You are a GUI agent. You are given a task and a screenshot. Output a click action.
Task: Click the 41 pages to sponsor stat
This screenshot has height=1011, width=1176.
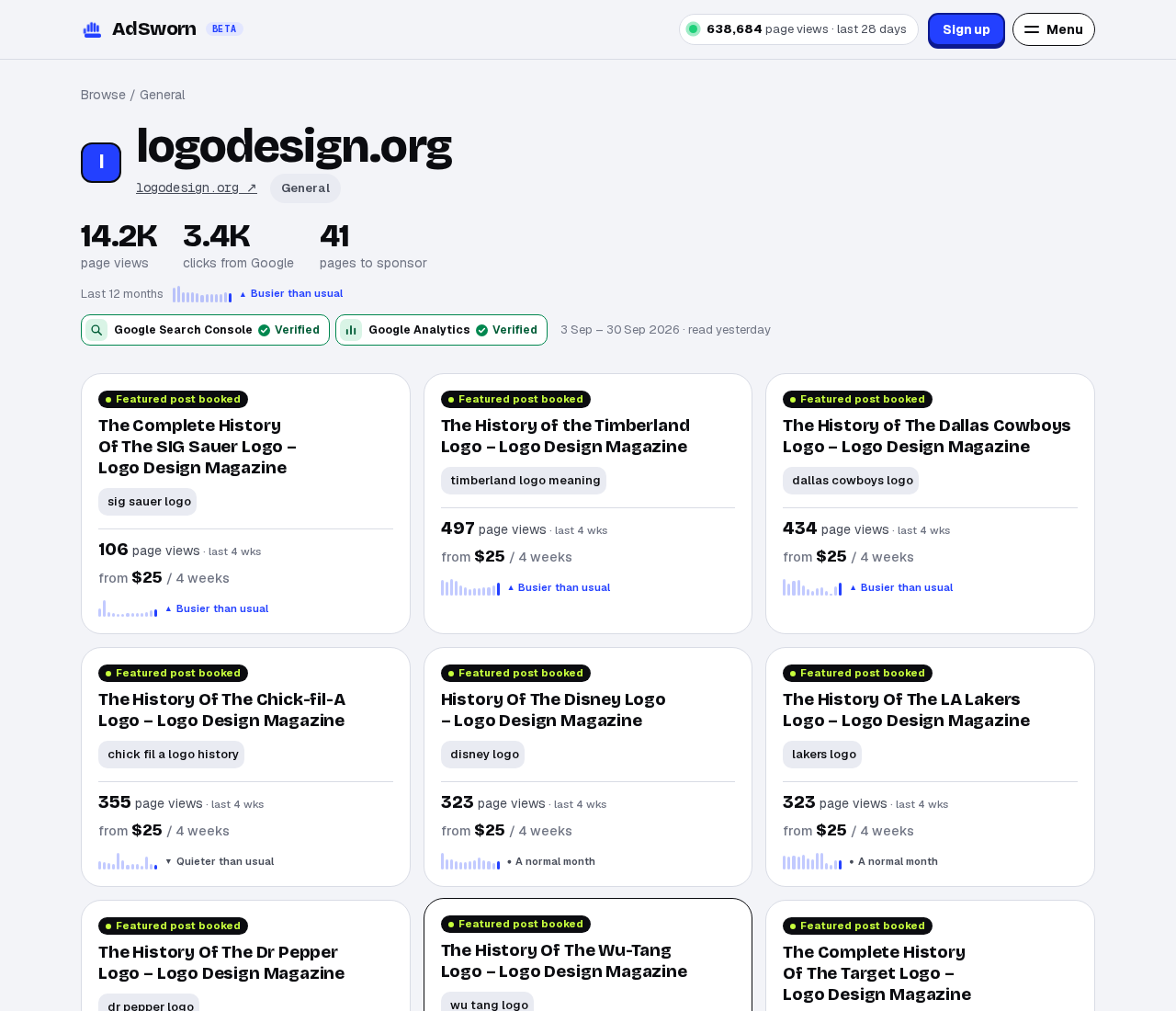[373, 245]
